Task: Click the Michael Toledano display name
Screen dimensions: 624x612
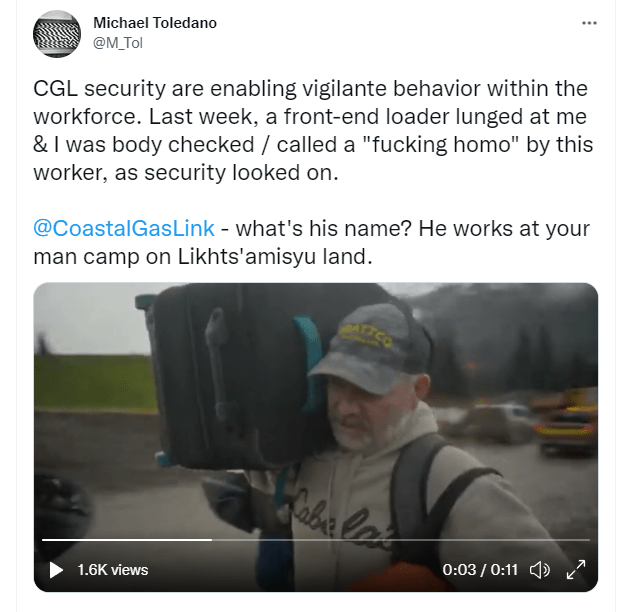Action: pos(155,23)
